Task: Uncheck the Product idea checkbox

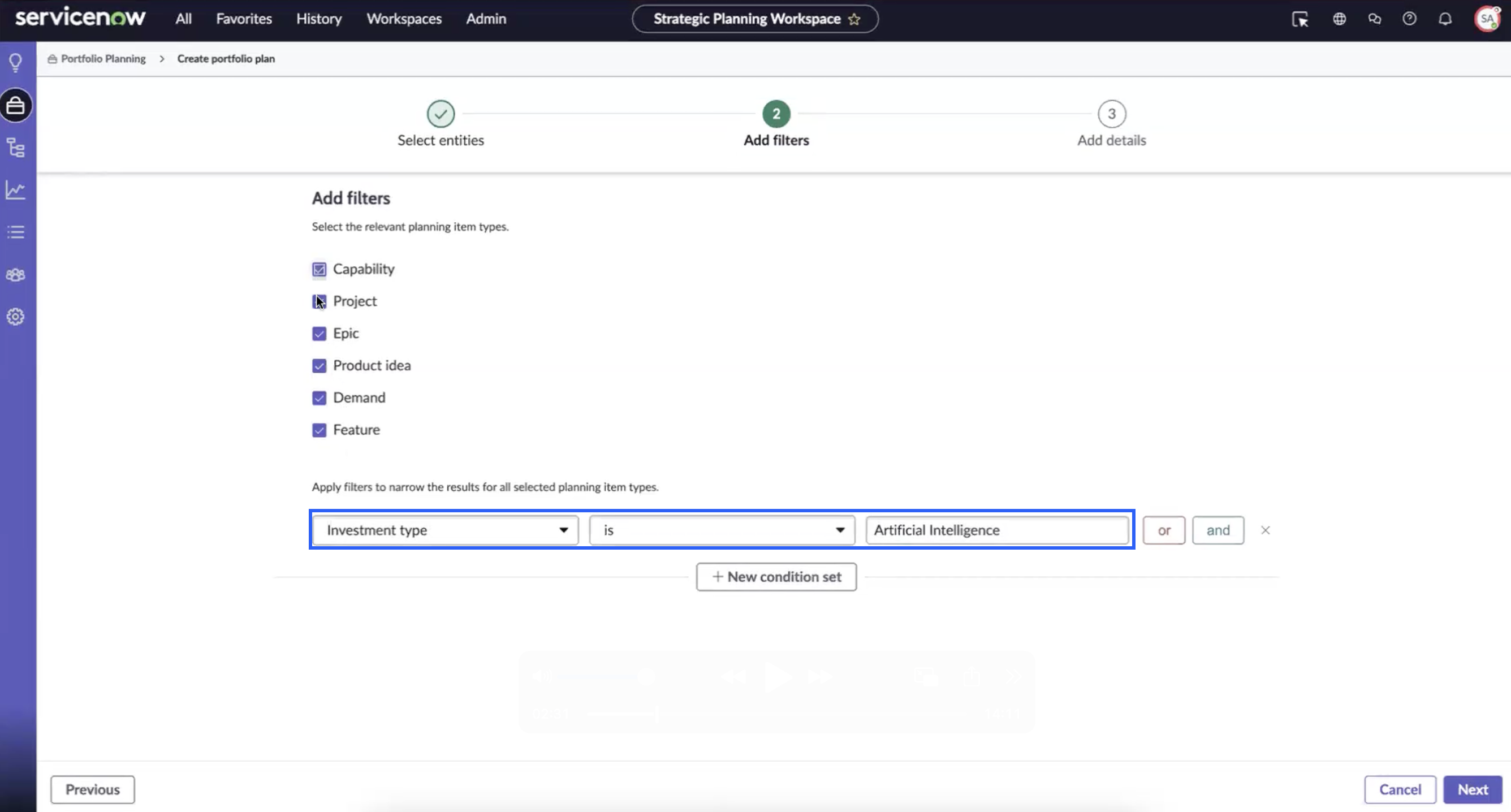Action: point(319,366)
